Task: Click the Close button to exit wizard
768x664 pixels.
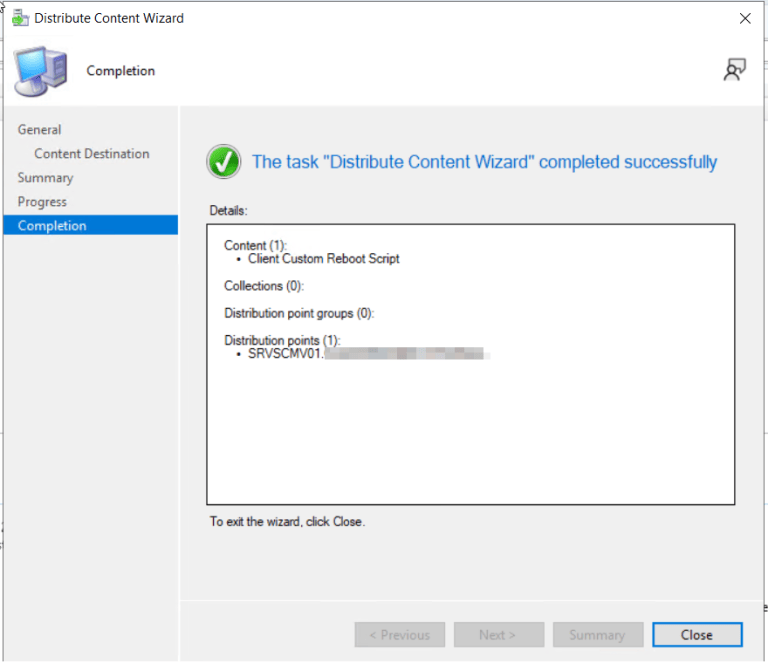Action: tap(697, 635)
